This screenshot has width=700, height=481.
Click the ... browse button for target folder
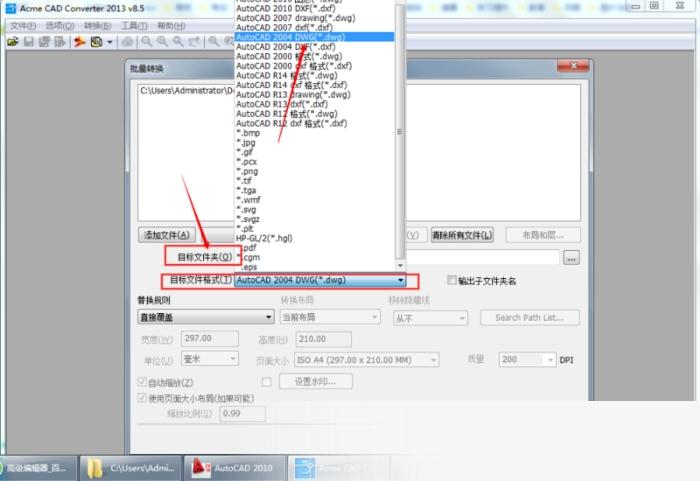point(571,258)
